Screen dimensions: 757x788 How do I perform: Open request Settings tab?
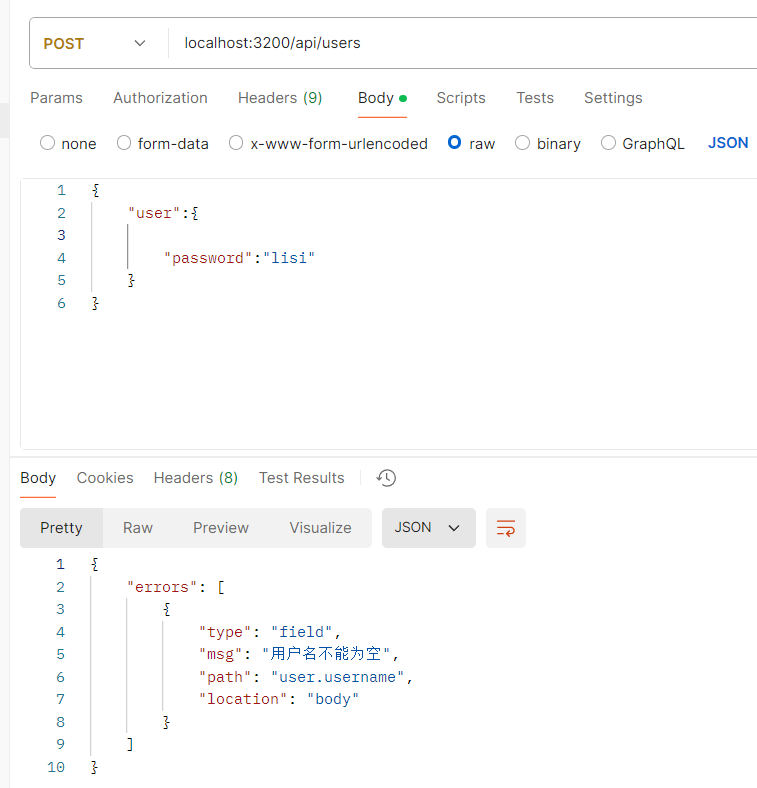613,98
